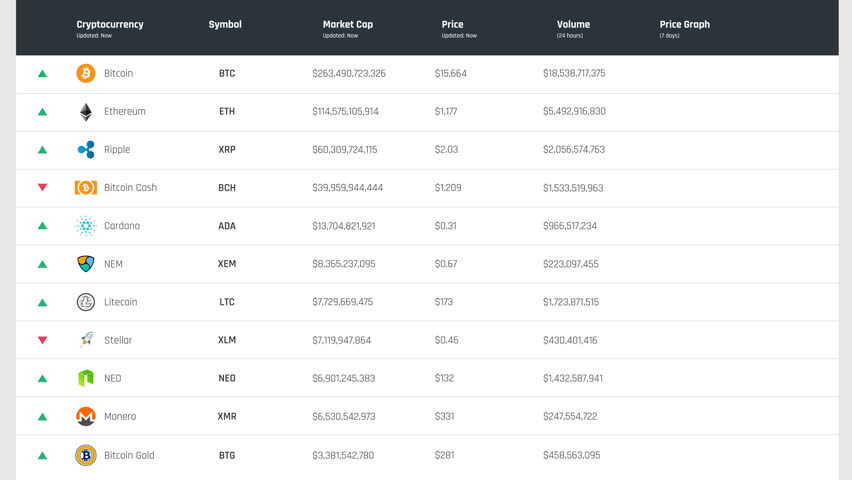Open the Cardano name link
The image size is (852, 480).
point(122,226)
